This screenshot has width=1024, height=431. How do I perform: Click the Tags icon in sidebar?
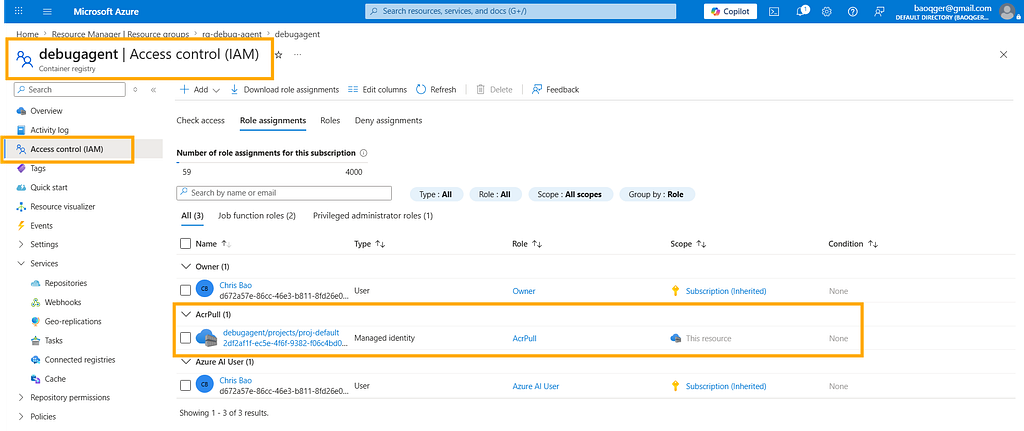(x=21, y=168)
